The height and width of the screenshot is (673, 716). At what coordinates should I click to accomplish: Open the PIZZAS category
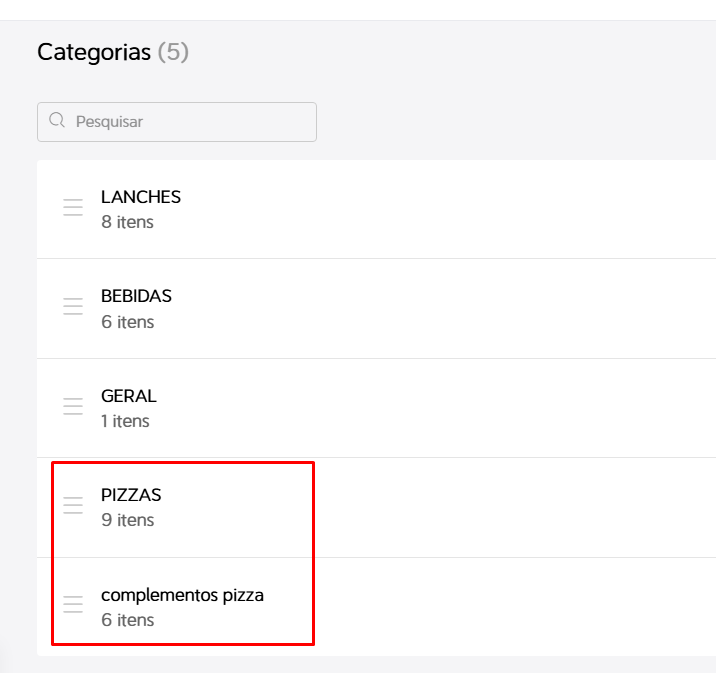point(131,495)
